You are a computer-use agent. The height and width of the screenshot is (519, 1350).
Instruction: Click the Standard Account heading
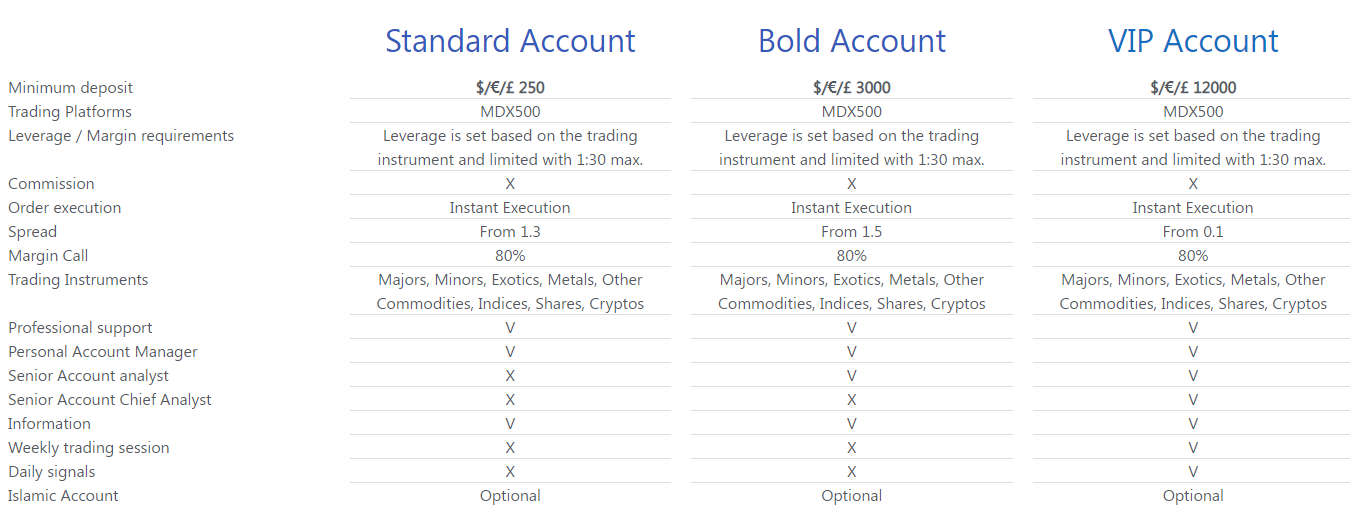pyautogui.click(x=510, y=41)
